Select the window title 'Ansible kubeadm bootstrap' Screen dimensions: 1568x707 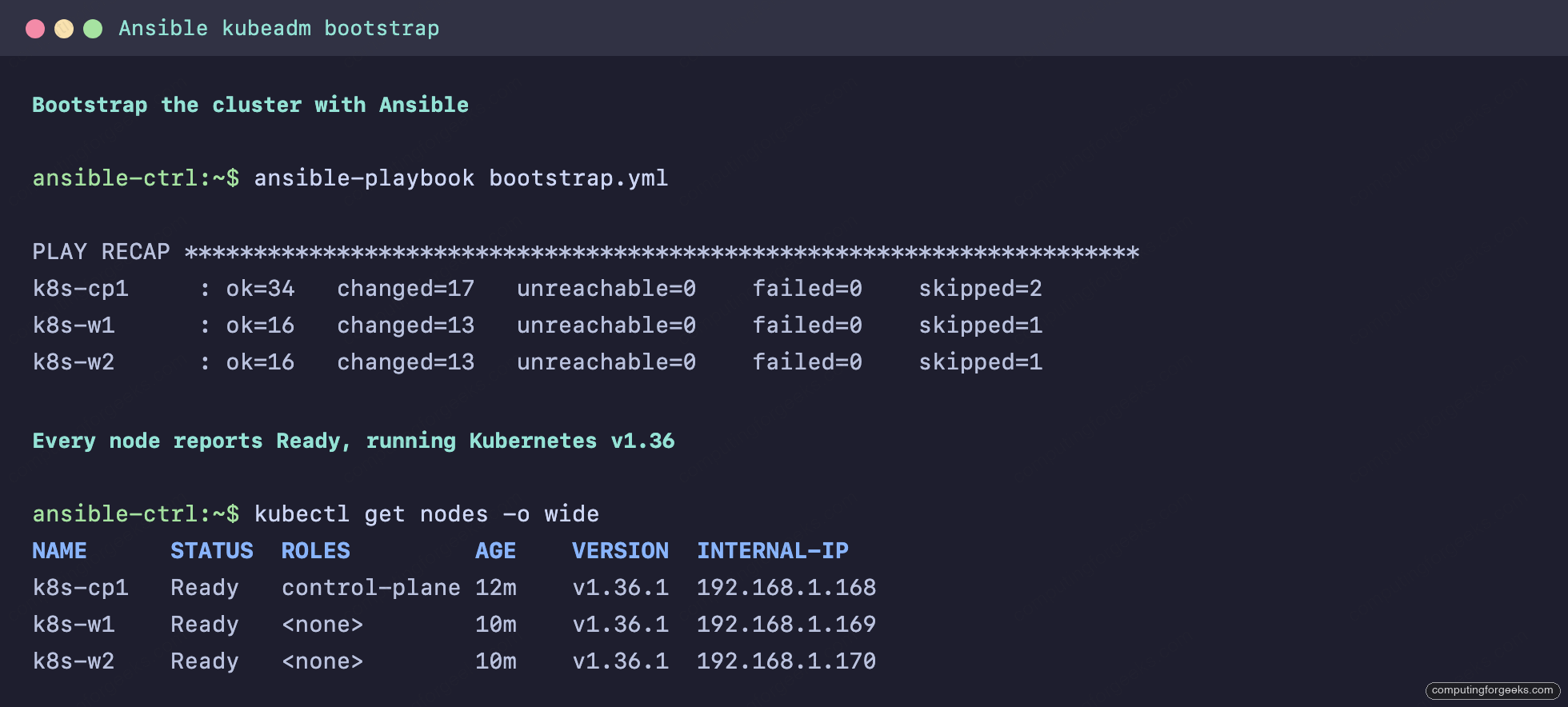(x=279, y=28)
